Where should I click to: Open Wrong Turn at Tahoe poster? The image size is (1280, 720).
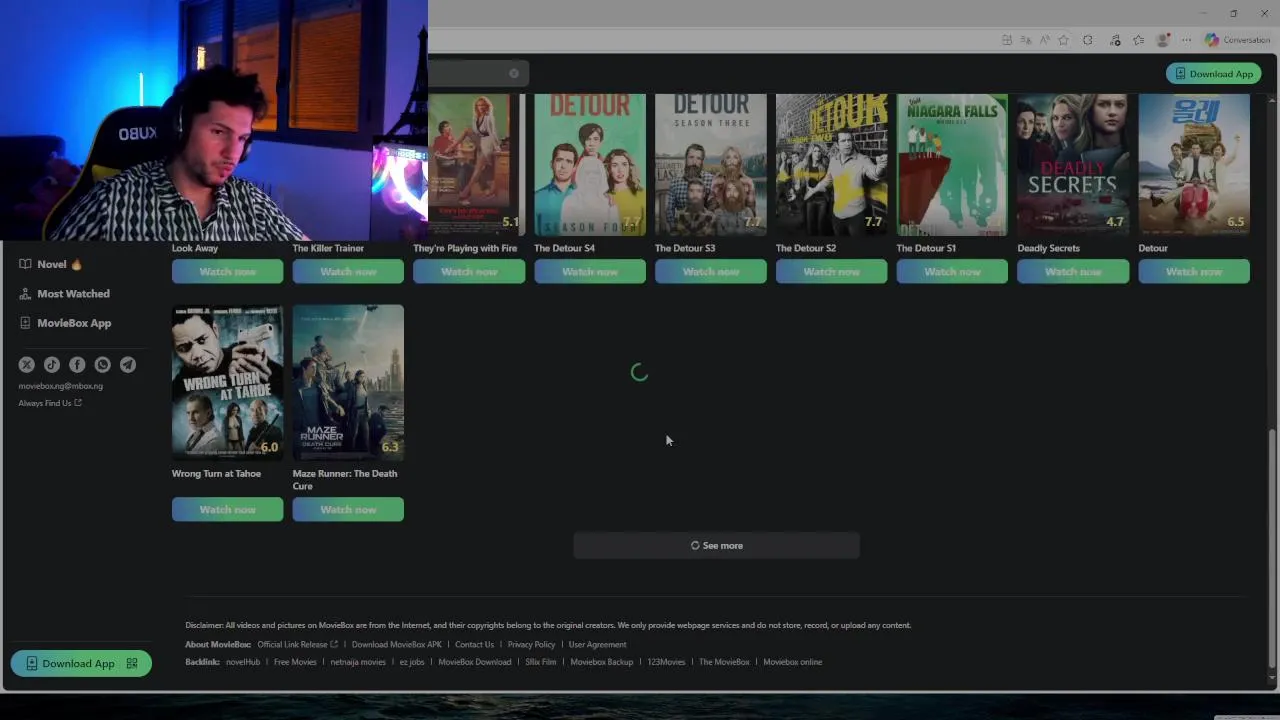pos(227,382)
